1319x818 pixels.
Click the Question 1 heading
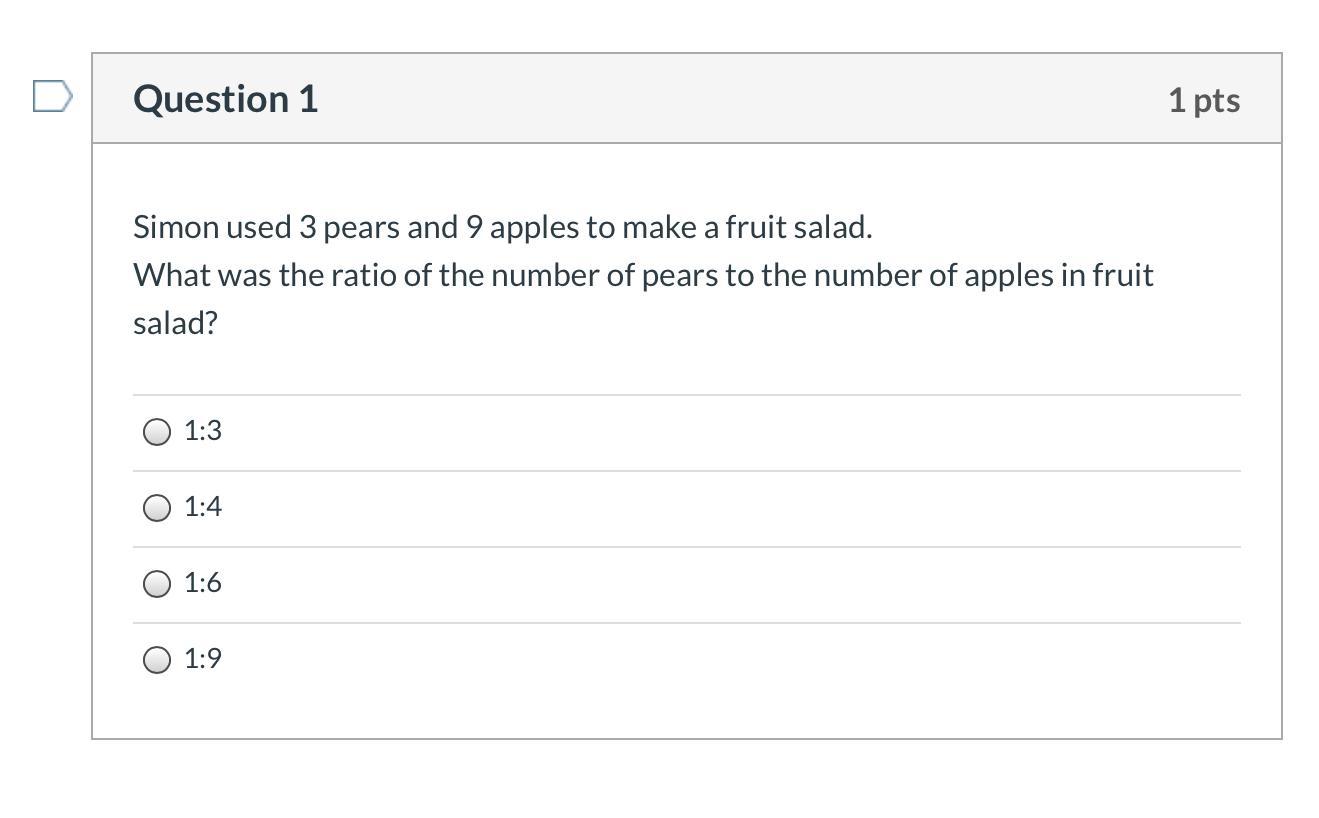tap(226, 99)
